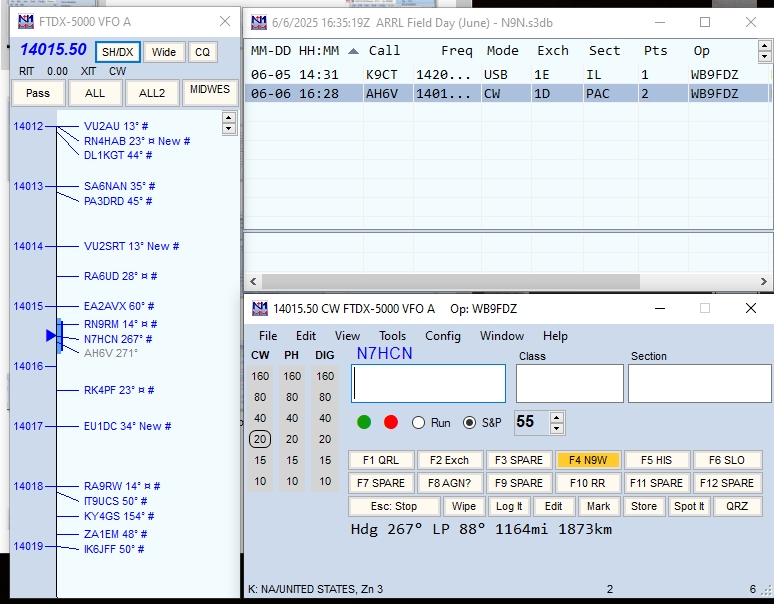Click the F4 N9W message button
The height and width of the screenshot is (604, 774).
tap(588, 460)
